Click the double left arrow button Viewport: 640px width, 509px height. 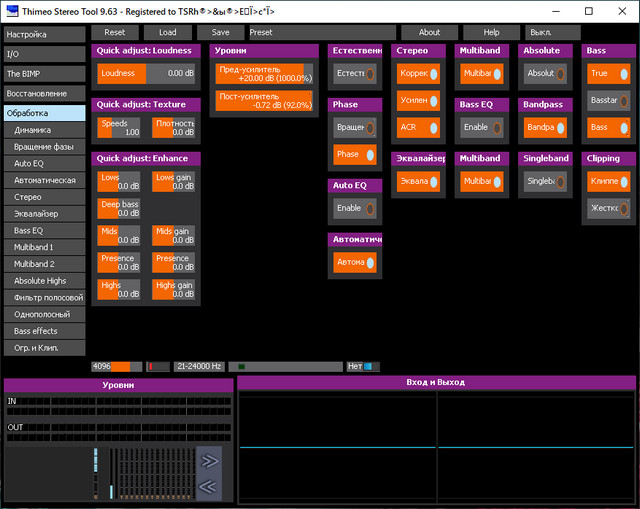click(210, 487)
